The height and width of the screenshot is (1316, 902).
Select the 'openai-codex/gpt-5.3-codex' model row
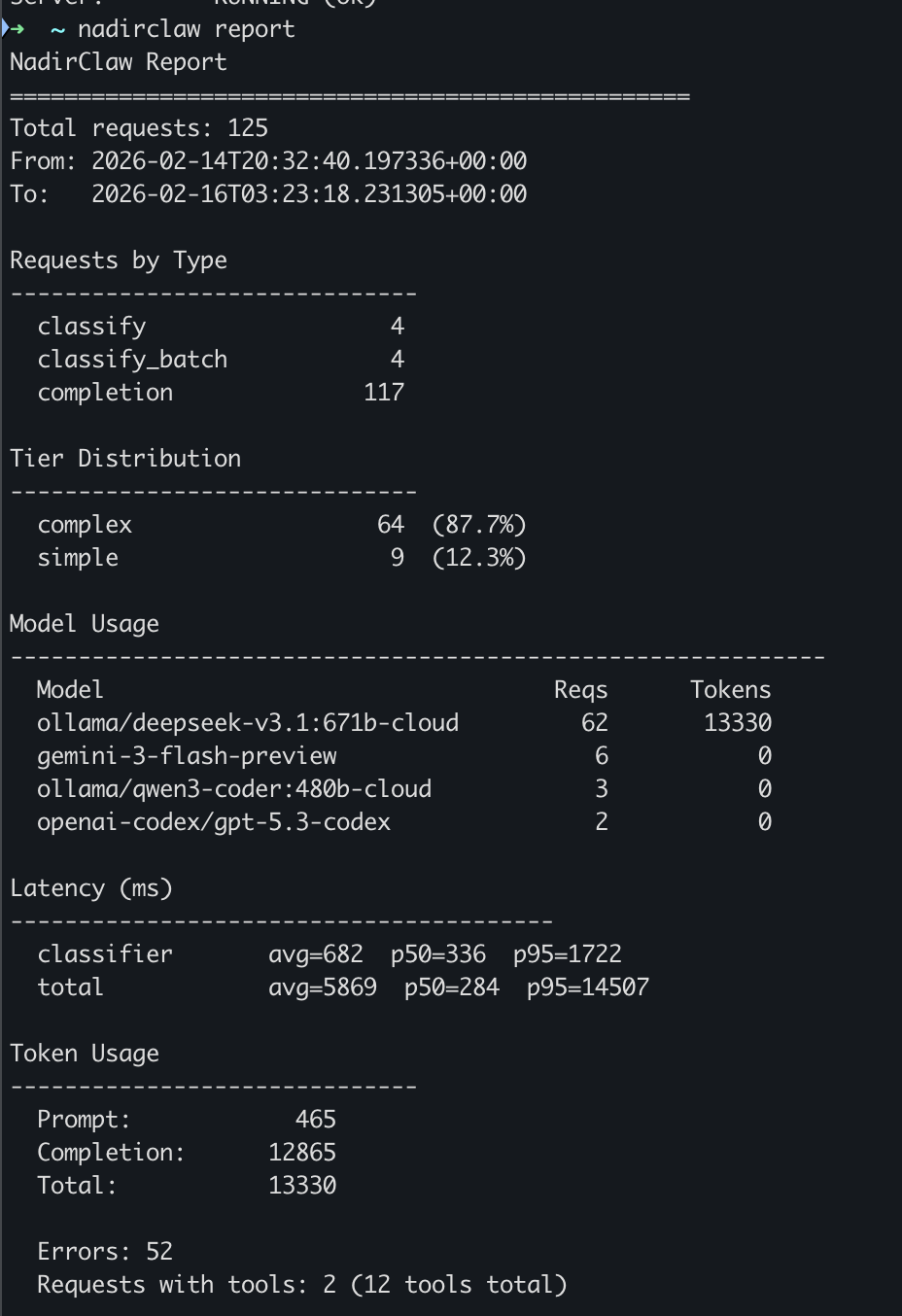pos(215,821)
